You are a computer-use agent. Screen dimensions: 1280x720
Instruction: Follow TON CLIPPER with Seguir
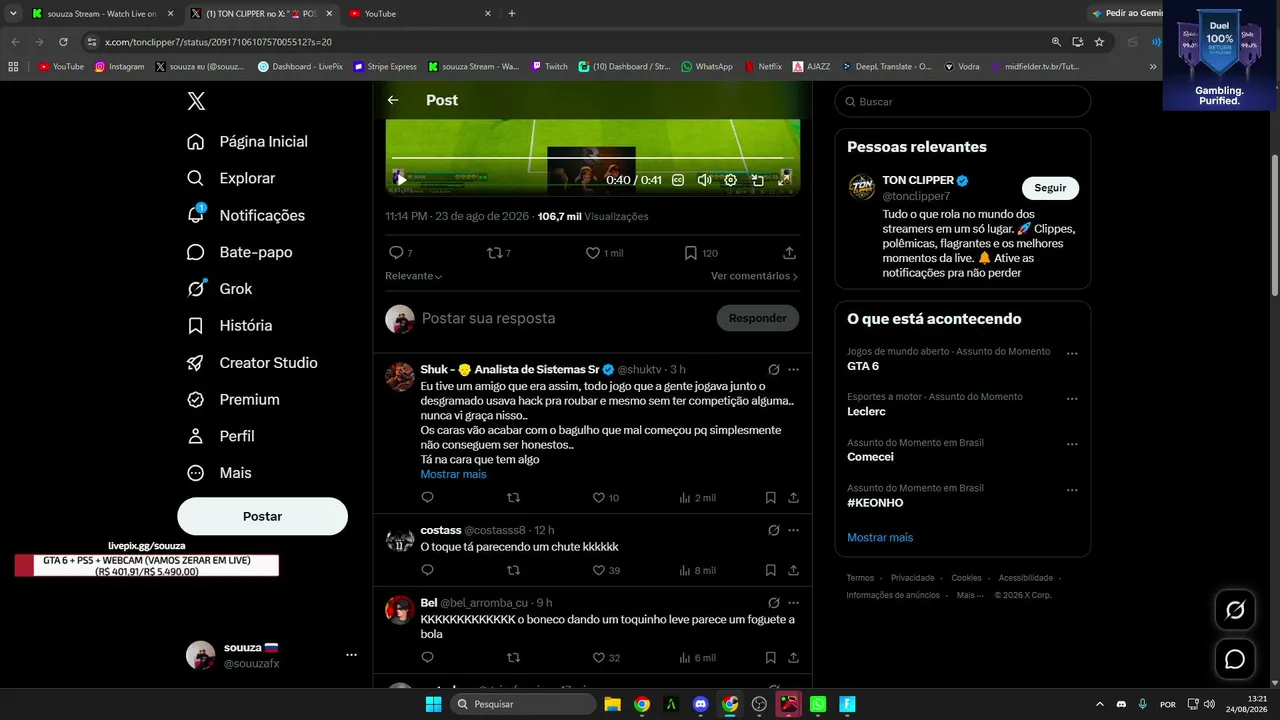point(1050,188)
